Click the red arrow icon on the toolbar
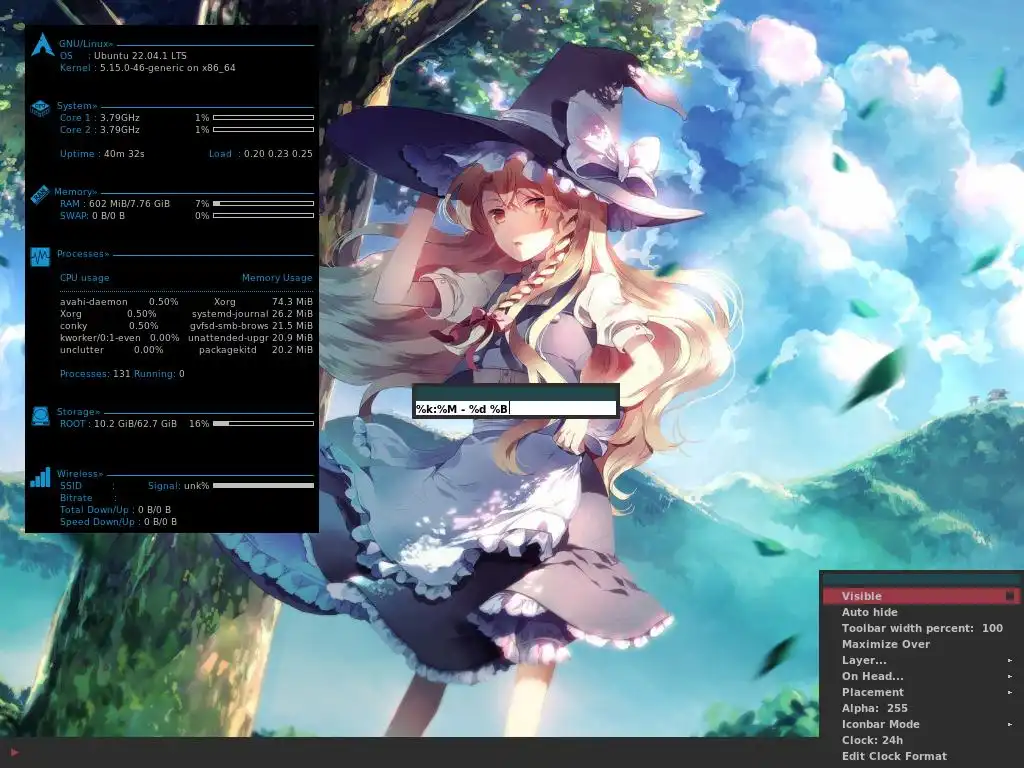The width and height of the screenshot is (1024, 768). click(14, 752)
